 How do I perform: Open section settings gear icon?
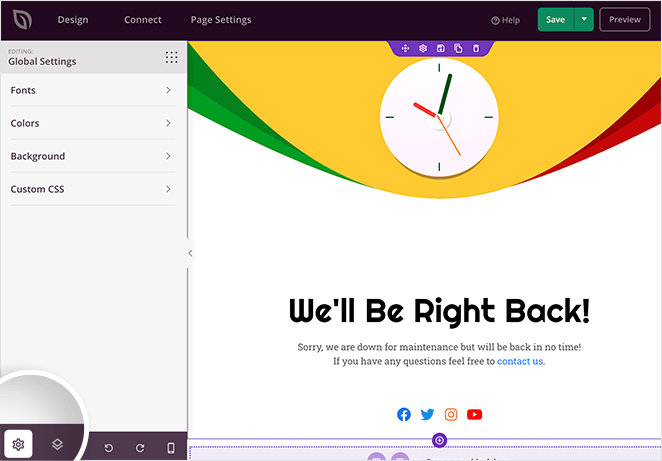coord(423,49)
